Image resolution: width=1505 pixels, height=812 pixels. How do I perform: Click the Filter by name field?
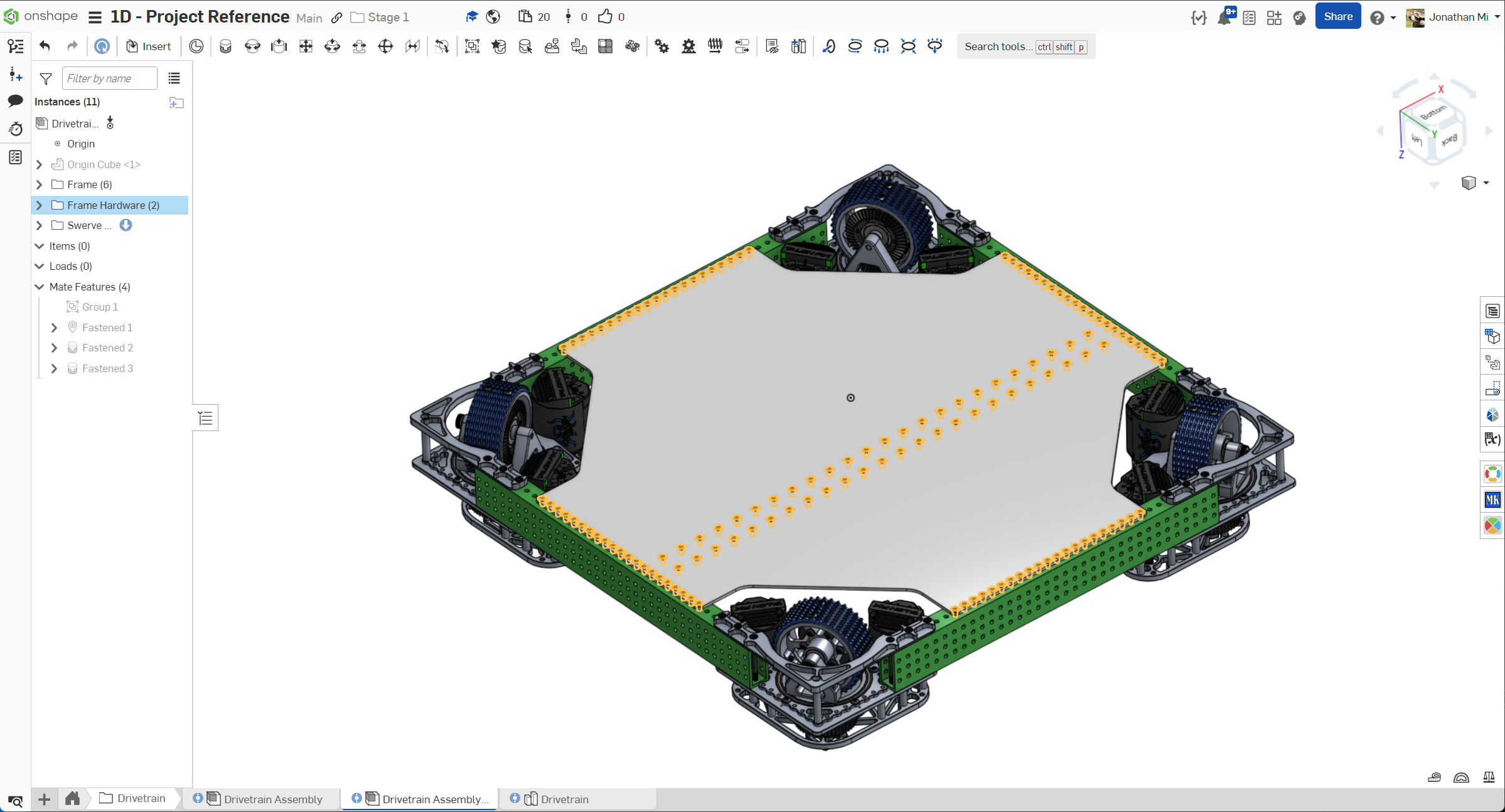point(109,78)
